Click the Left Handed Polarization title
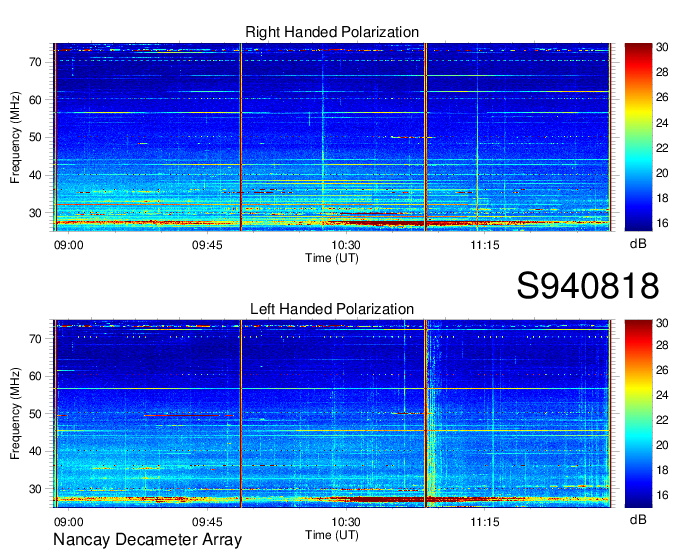680x552 pixels. coord(332,309)
